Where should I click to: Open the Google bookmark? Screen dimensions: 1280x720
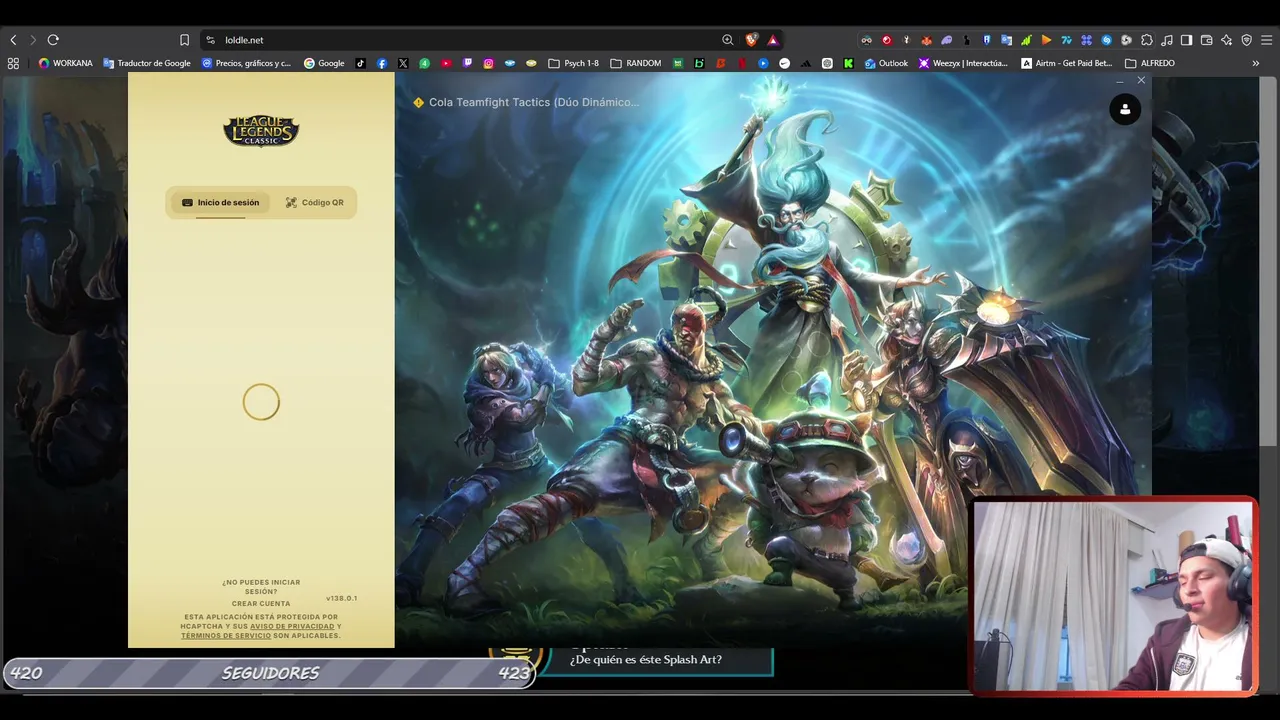tap(324, 63)
